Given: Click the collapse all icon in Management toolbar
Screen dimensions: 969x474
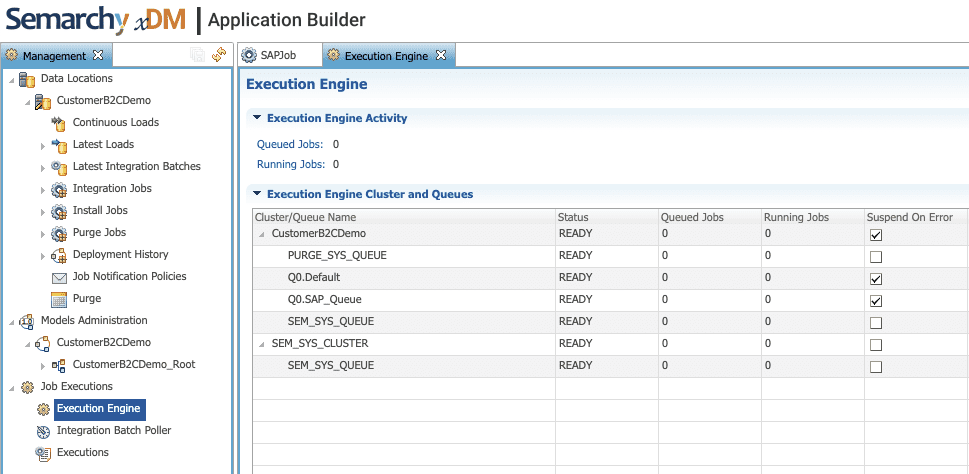Looking at the screenshot, I should 198,55.
